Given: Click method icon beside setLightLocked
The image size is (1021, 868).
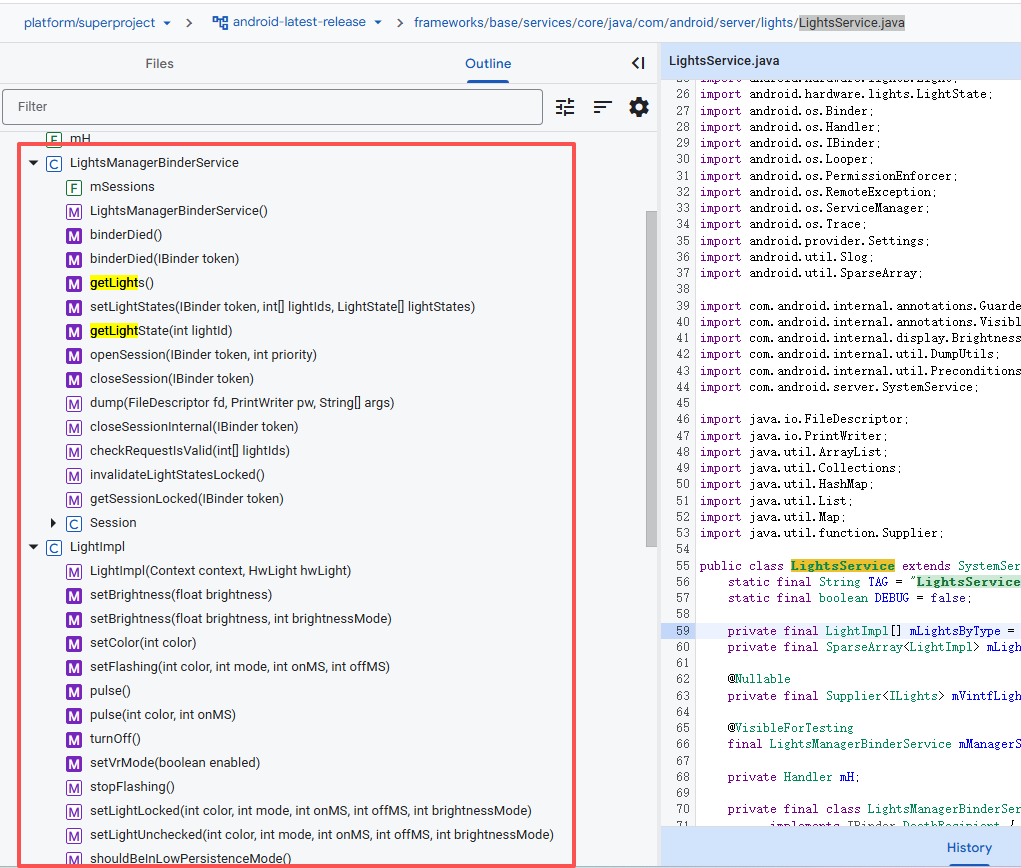Looking at the screenshot, I should click(x=74, y=812).
